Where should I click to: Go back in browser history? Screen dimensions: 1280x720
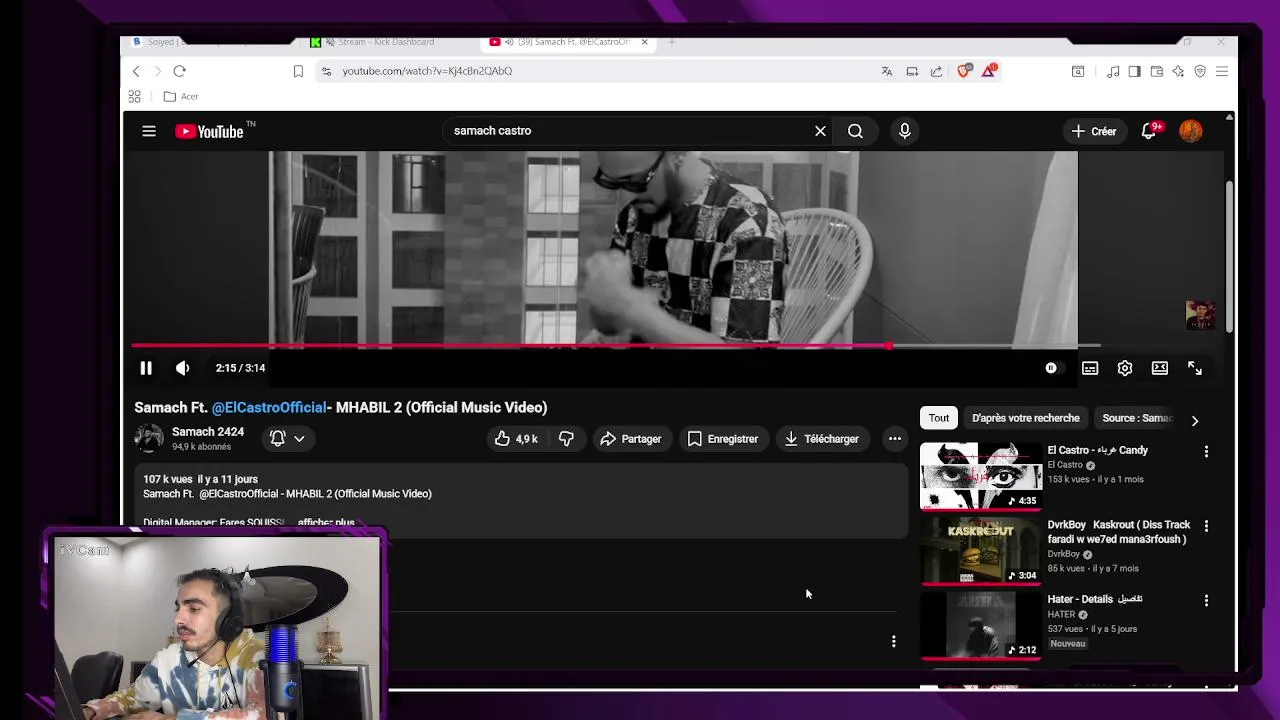[136, 71]
